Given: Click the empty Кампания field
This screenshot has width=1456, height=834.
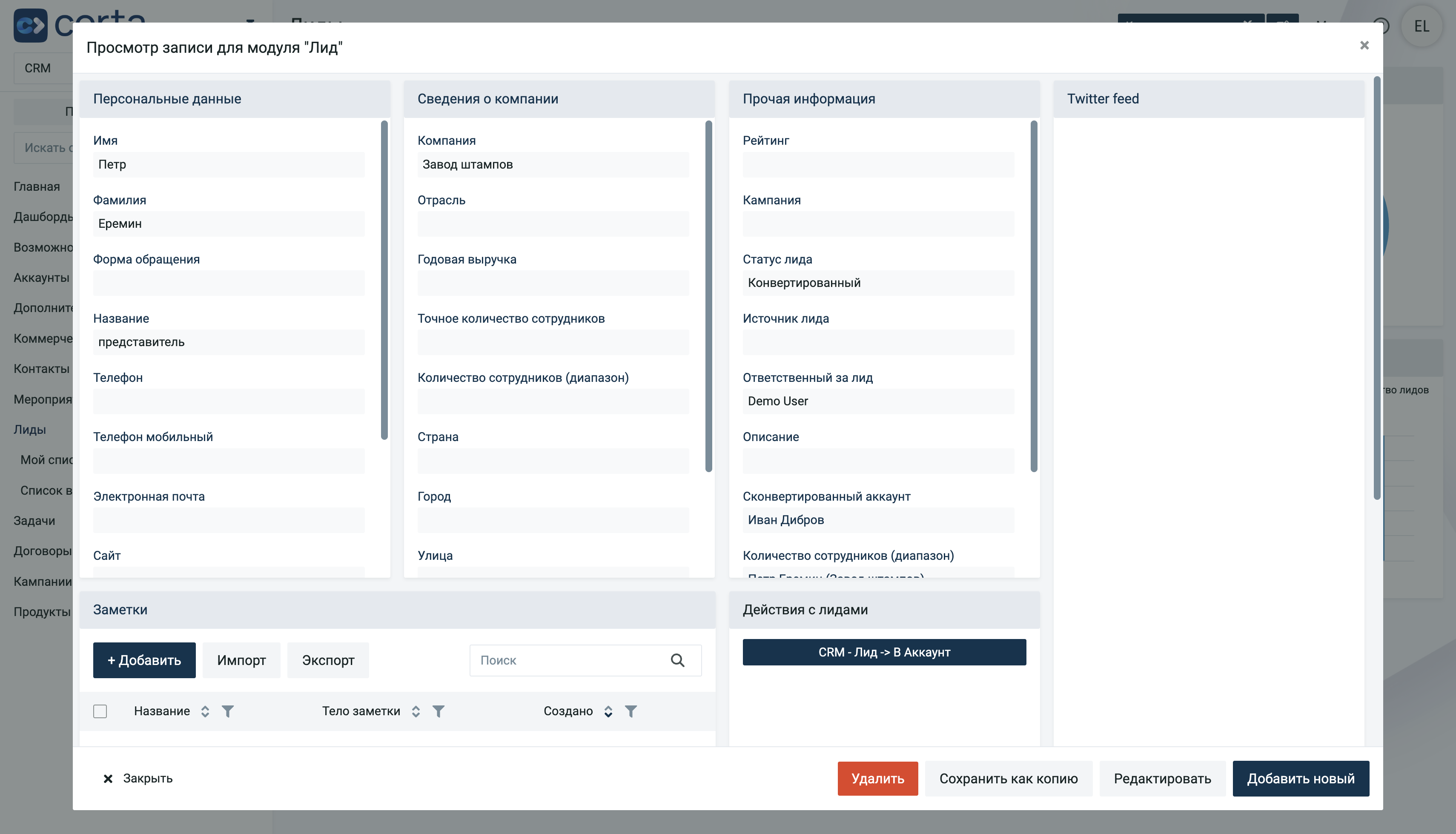Looking at the screenshot, I should (x=878, y=224).
